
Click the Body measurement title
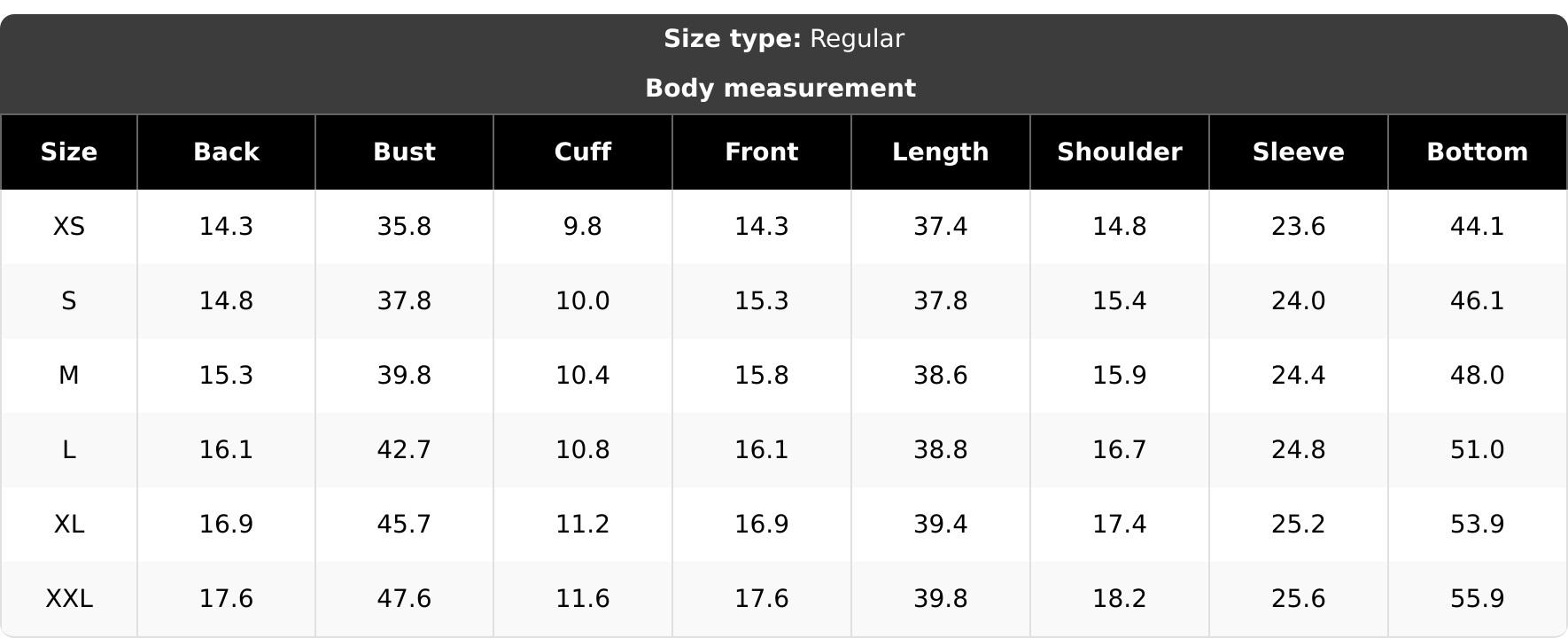(x=780, y=89)
